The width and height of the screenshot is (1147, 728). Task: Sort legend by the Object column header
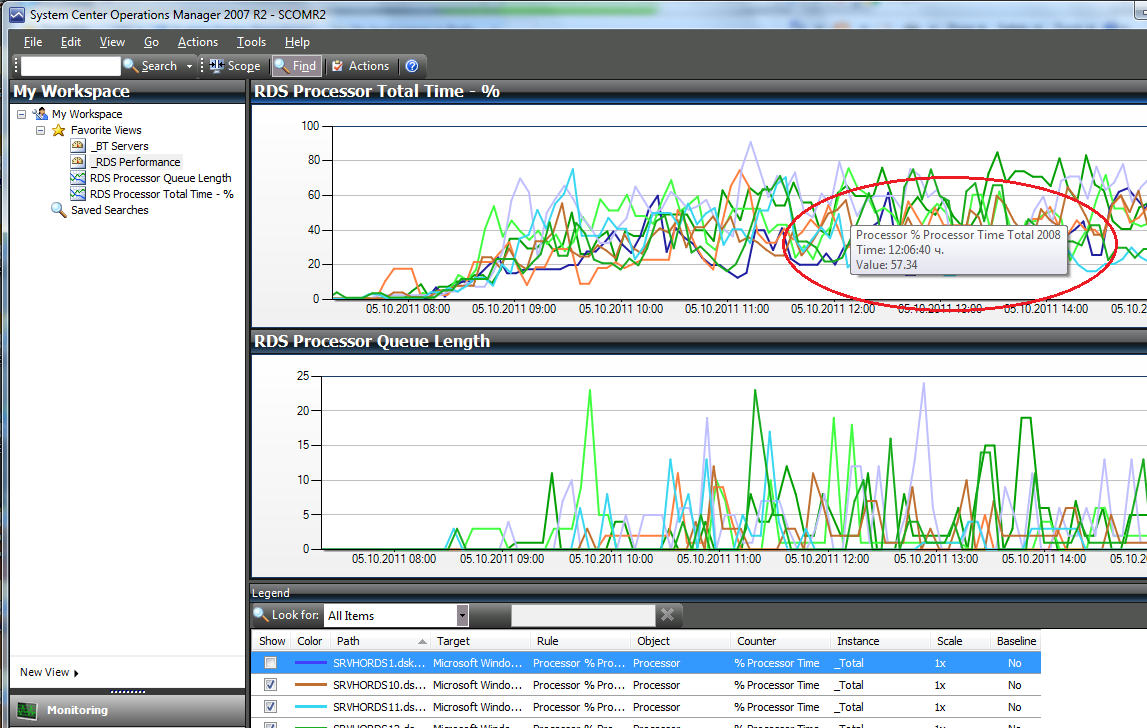coord(680,641)
